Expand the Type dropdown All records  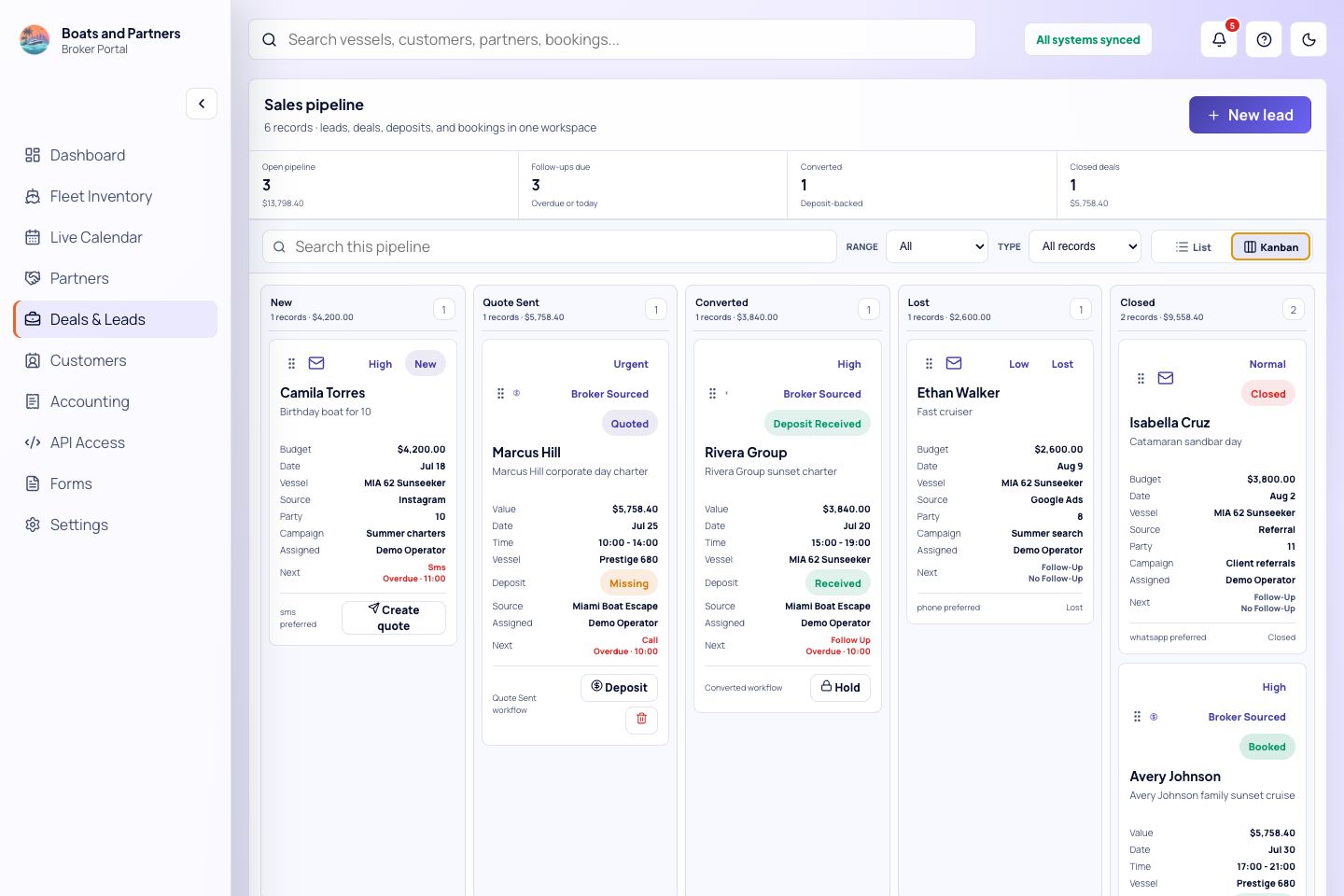[x=1085, y=246]
